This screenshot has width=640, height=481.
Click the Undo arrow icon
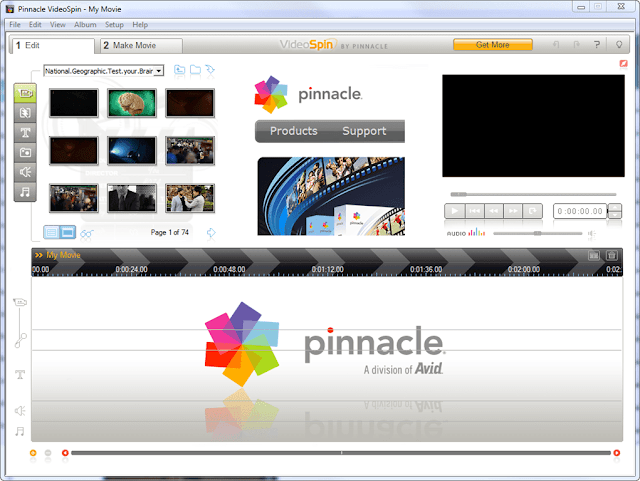click(556, 45)
